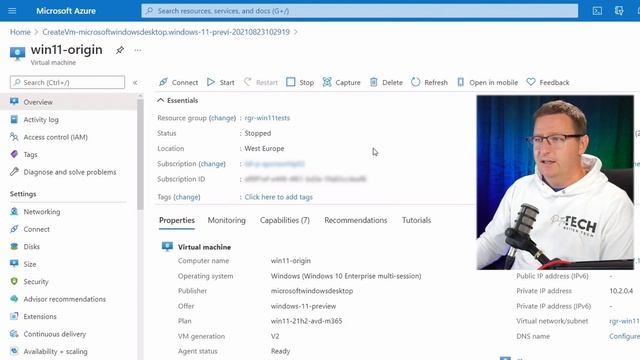Capture the VM image
The height and width of the screenshot is (360, 640).
(x=341, y=82)
